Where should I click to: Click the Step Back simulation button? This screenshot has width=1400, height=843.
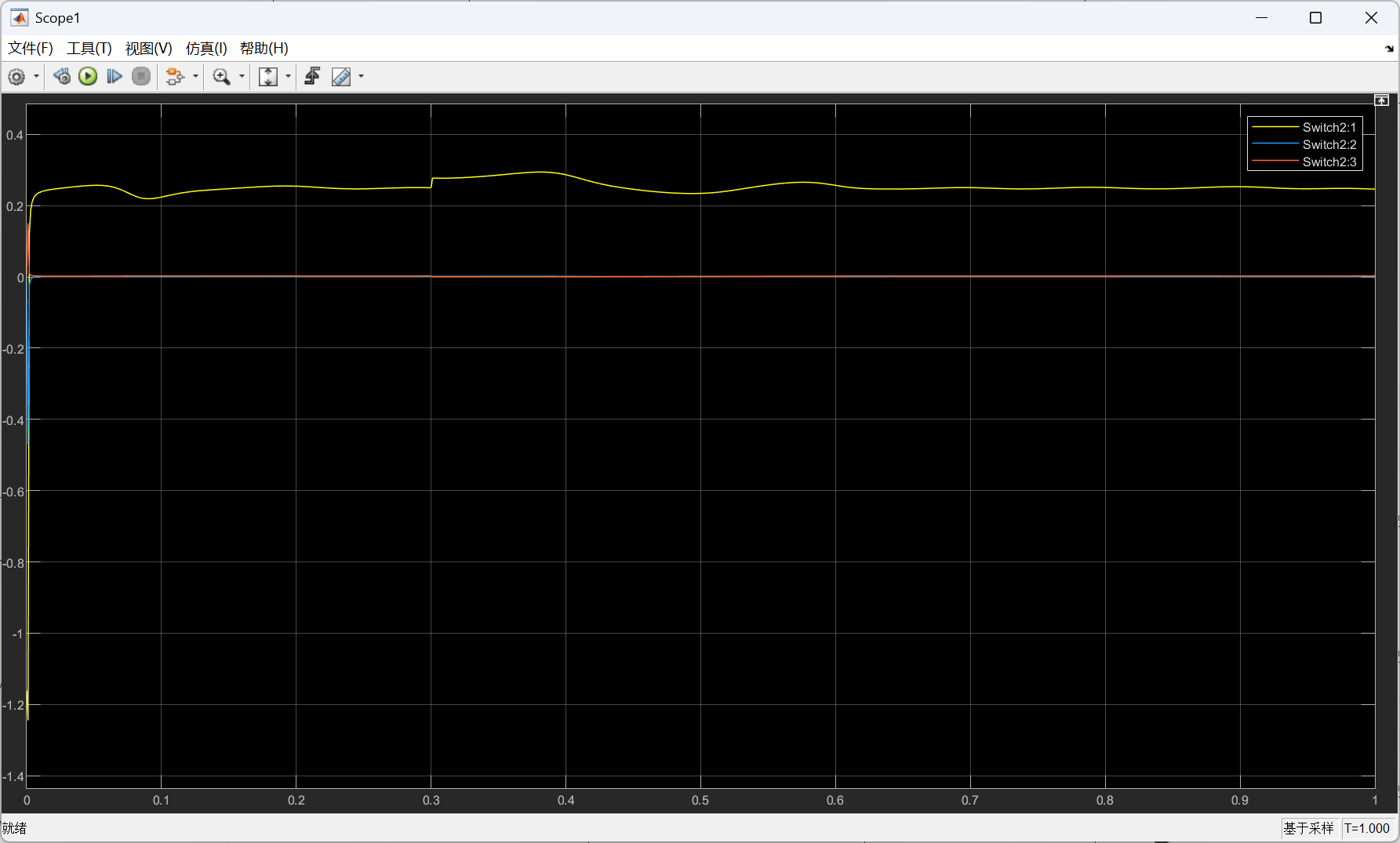coord(62,77)
